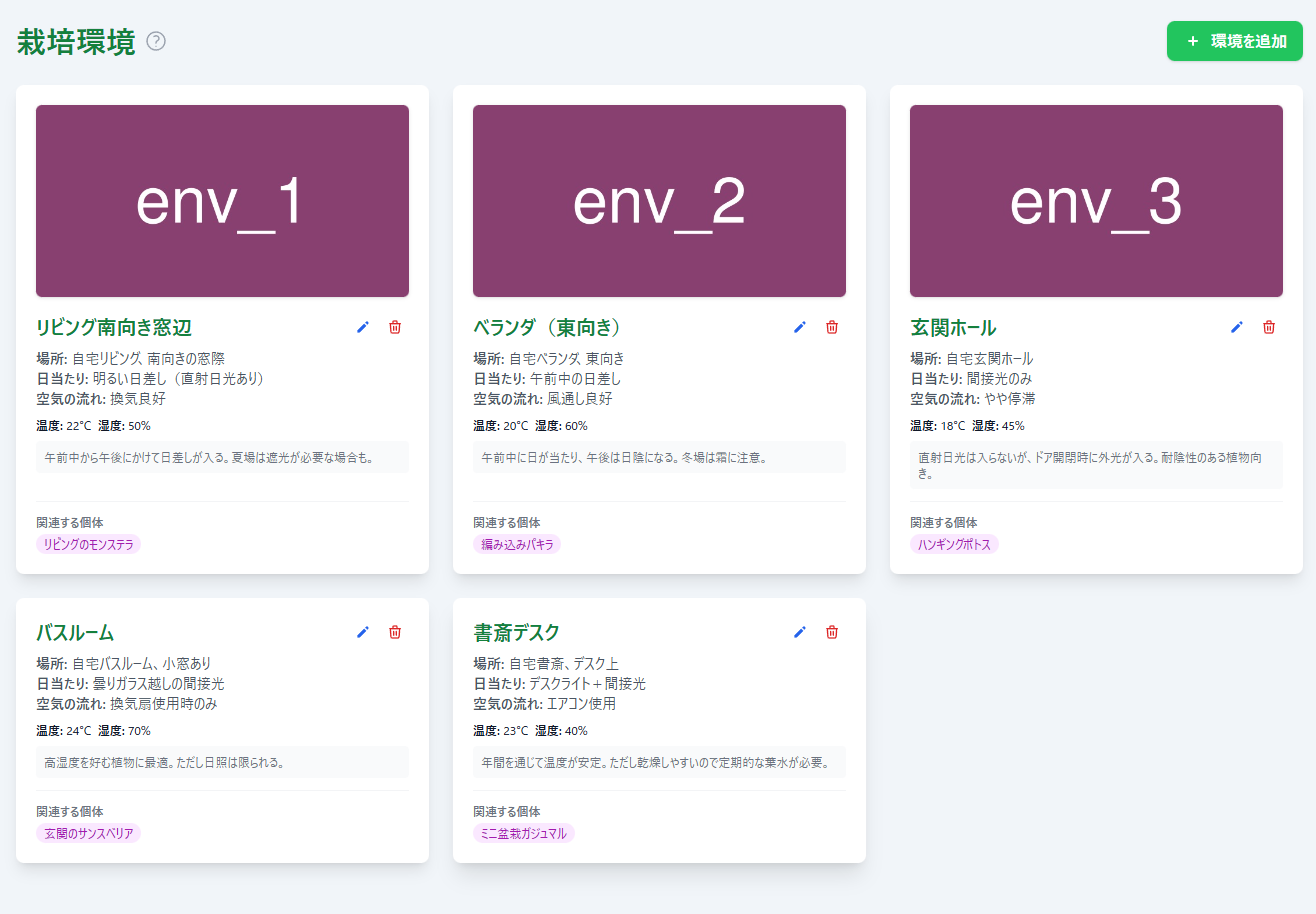Image resolution: width=1316 pixels, height=914 pixels.
Task: Open the ハンギングポトス plant tag
Action: 954,544
